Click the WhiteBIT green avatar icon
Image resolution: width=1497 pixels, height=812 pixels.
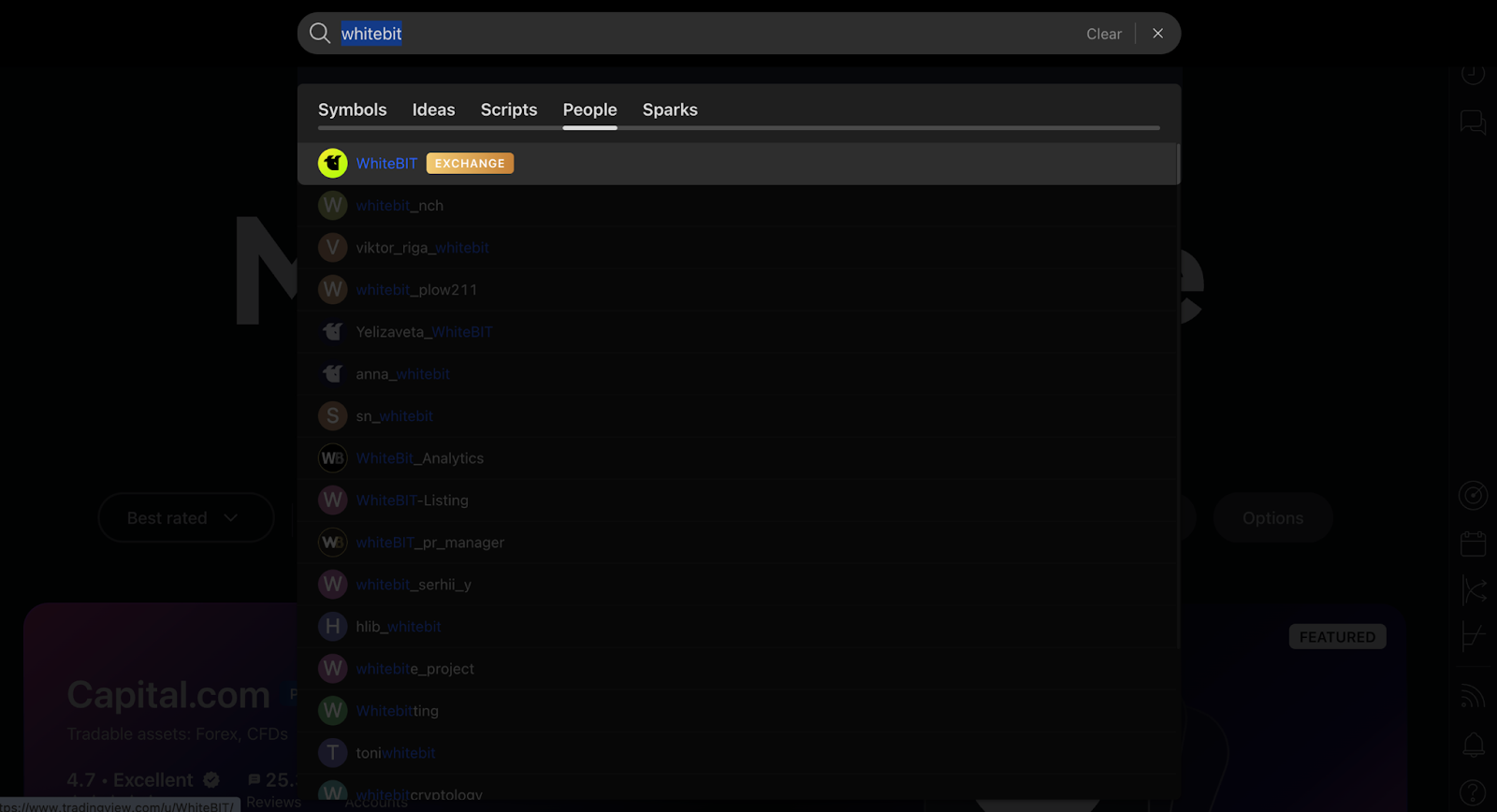(x=332, y=164)
